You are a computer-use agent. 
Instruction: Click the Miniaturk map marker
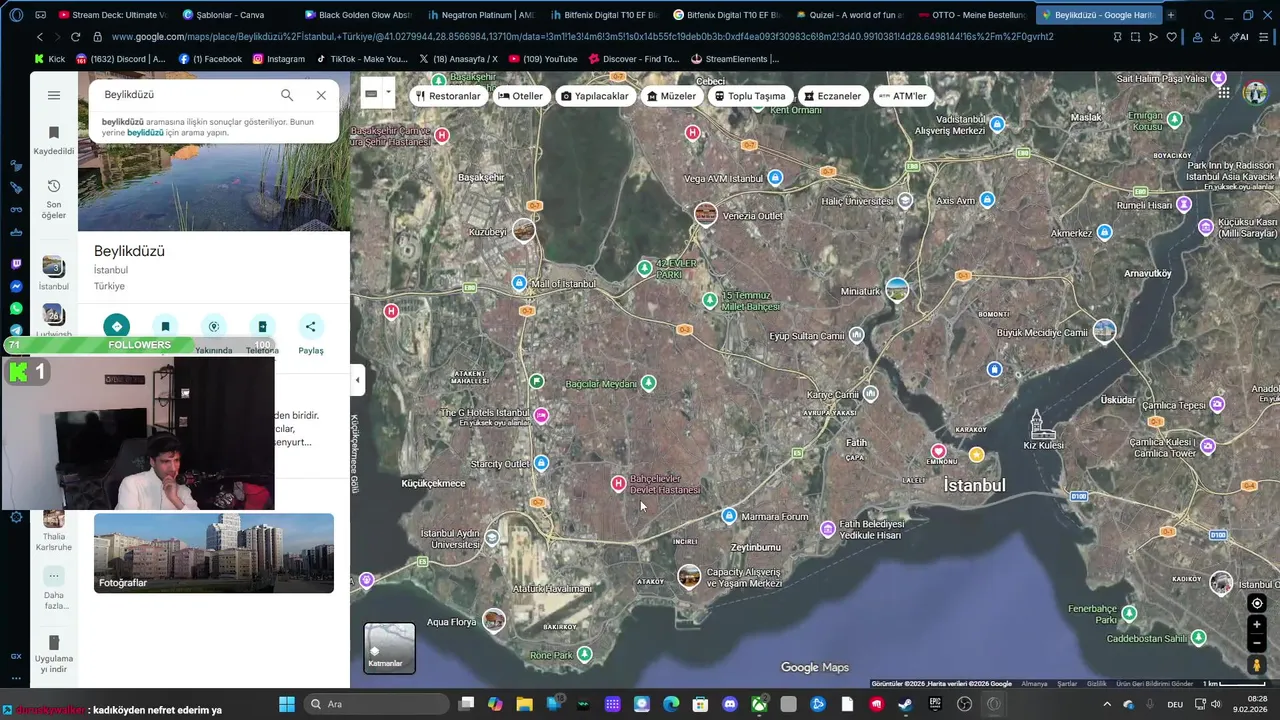(897, 291)
